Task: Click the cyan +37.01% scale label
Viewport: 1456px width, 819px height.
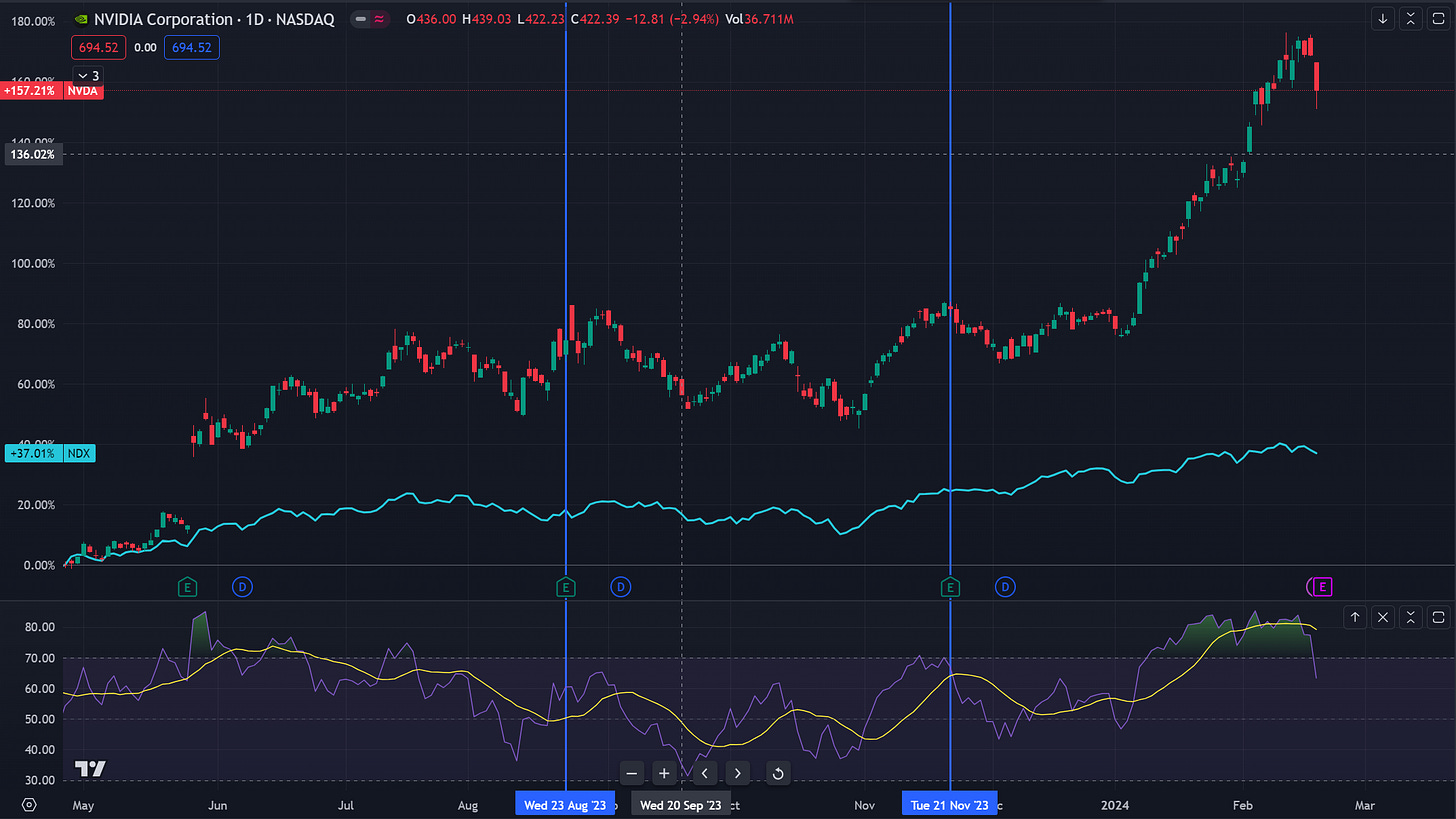Action: click(x=32, y=452)
